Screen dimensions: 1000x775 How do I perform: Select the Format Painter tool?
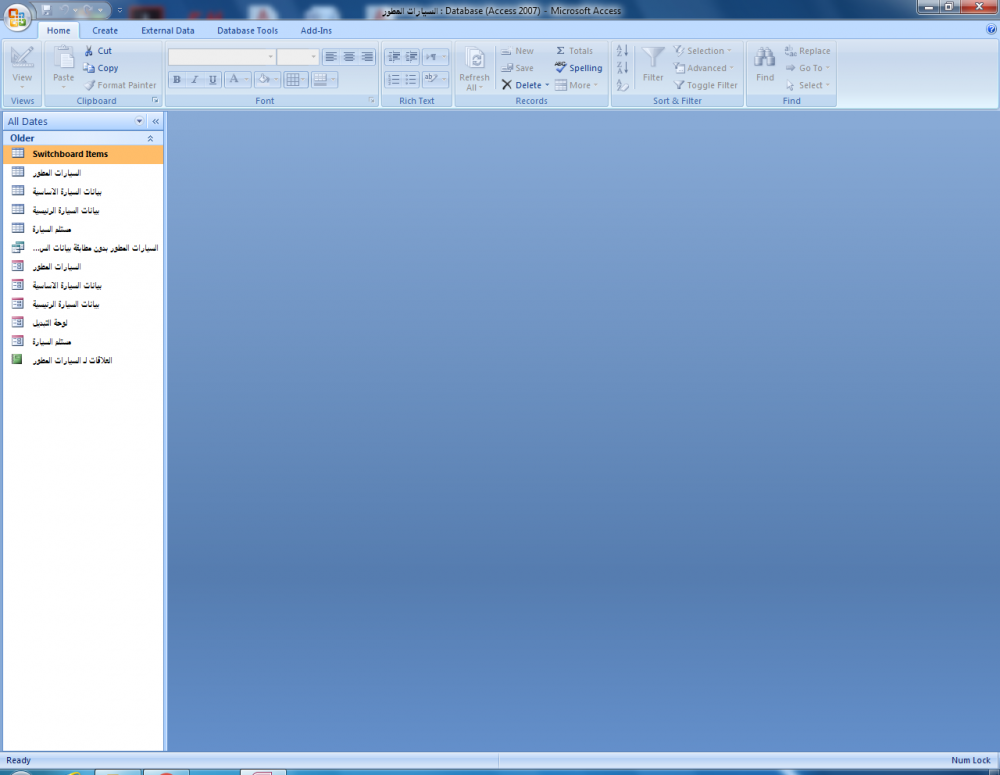click(120, 85)
